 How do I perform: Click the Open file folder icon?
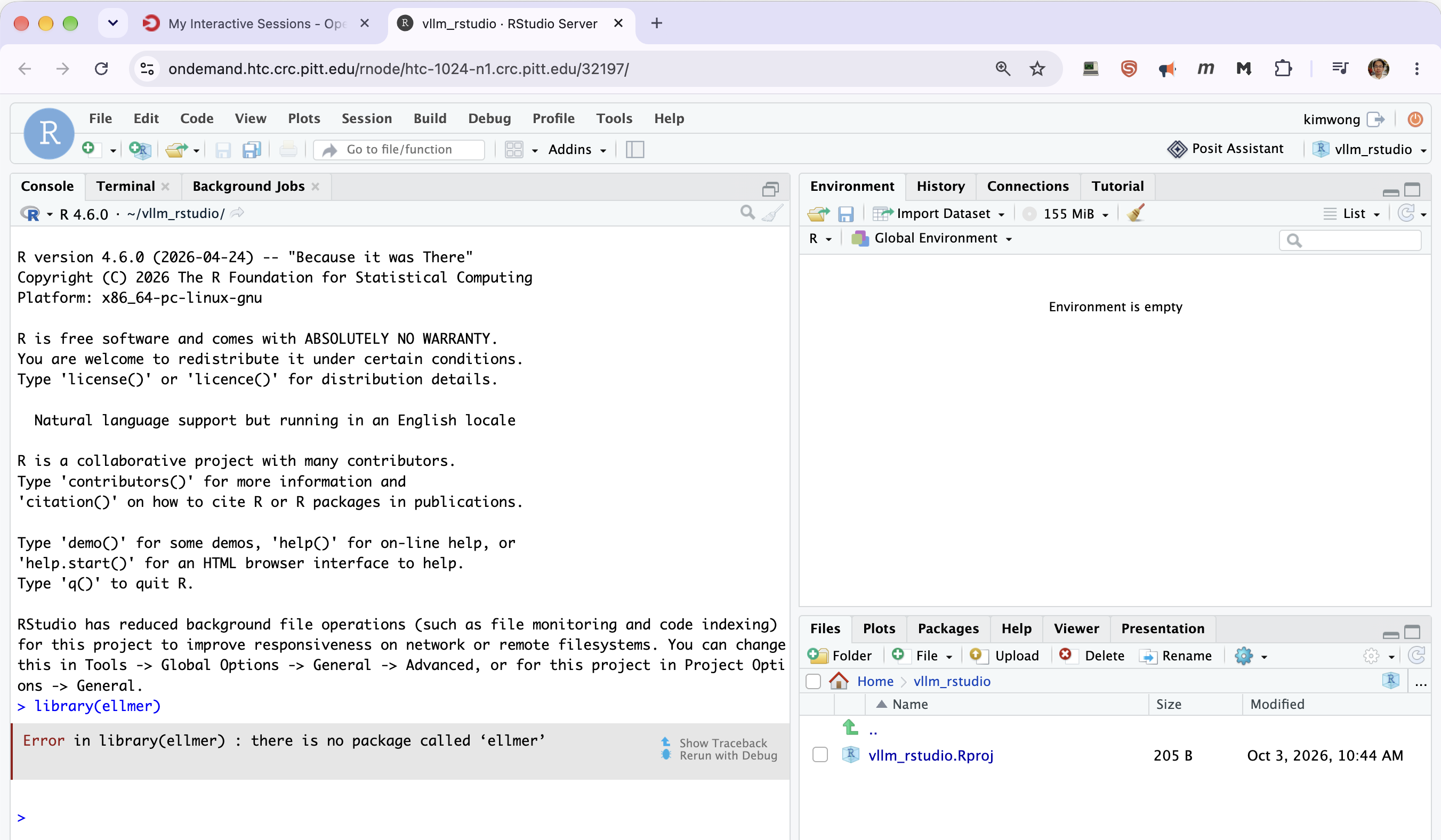(x=176, y=149)
